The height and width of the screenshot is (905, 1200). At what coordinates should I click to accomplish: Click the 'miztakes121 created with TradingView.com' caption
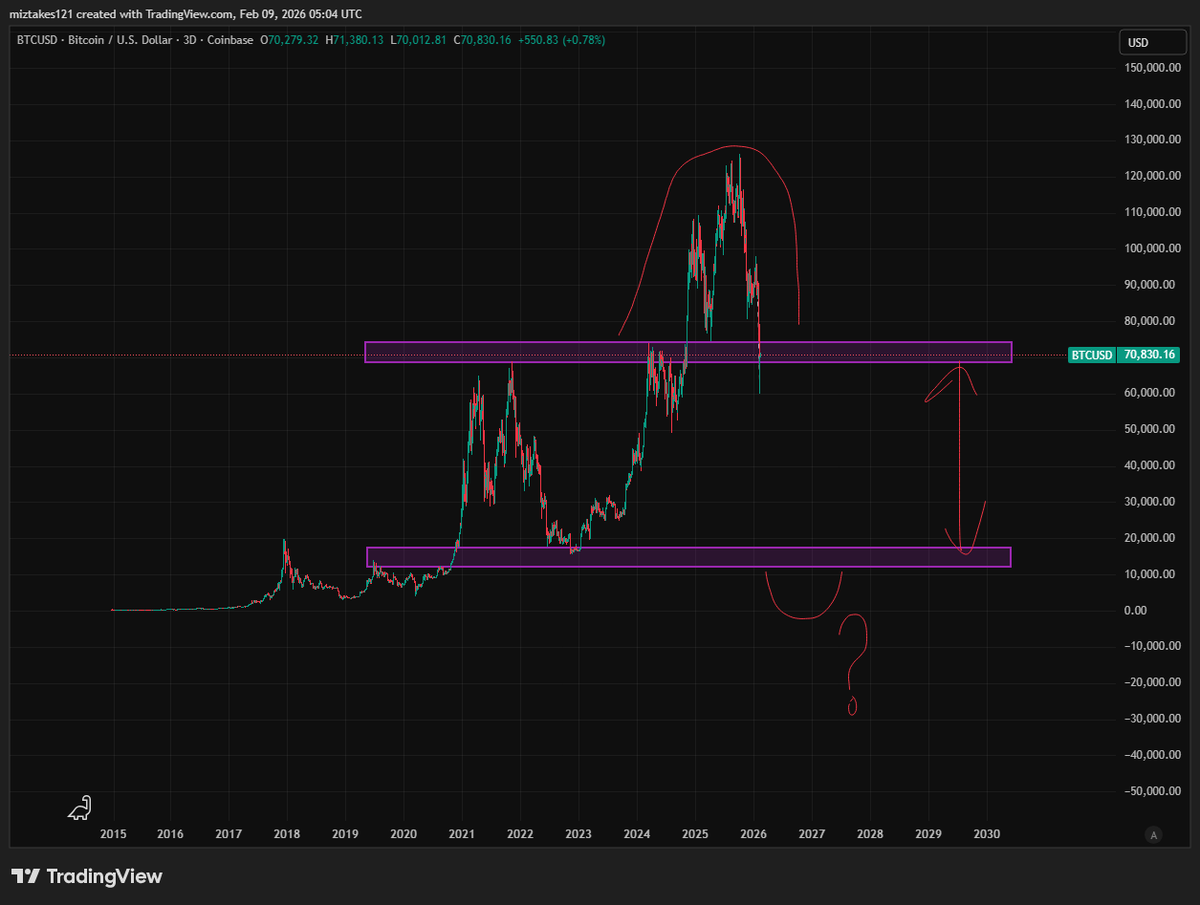[119, 14]
